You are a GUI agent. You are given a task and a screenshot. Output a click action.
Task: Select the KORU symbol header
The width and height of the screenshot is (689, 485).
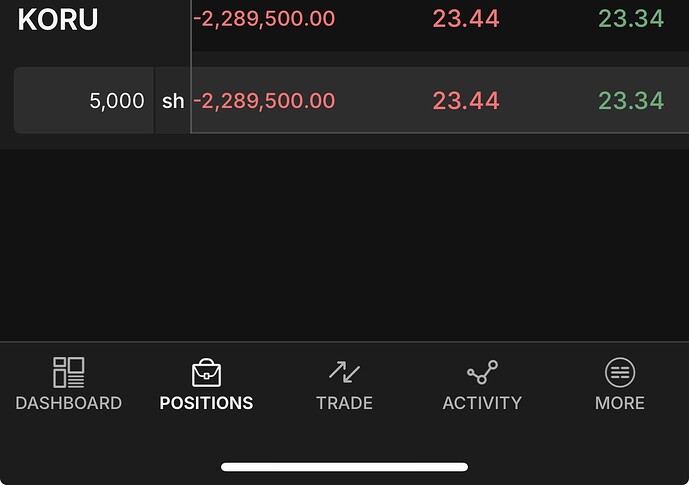pyautogui.click(x=58, y=19)
